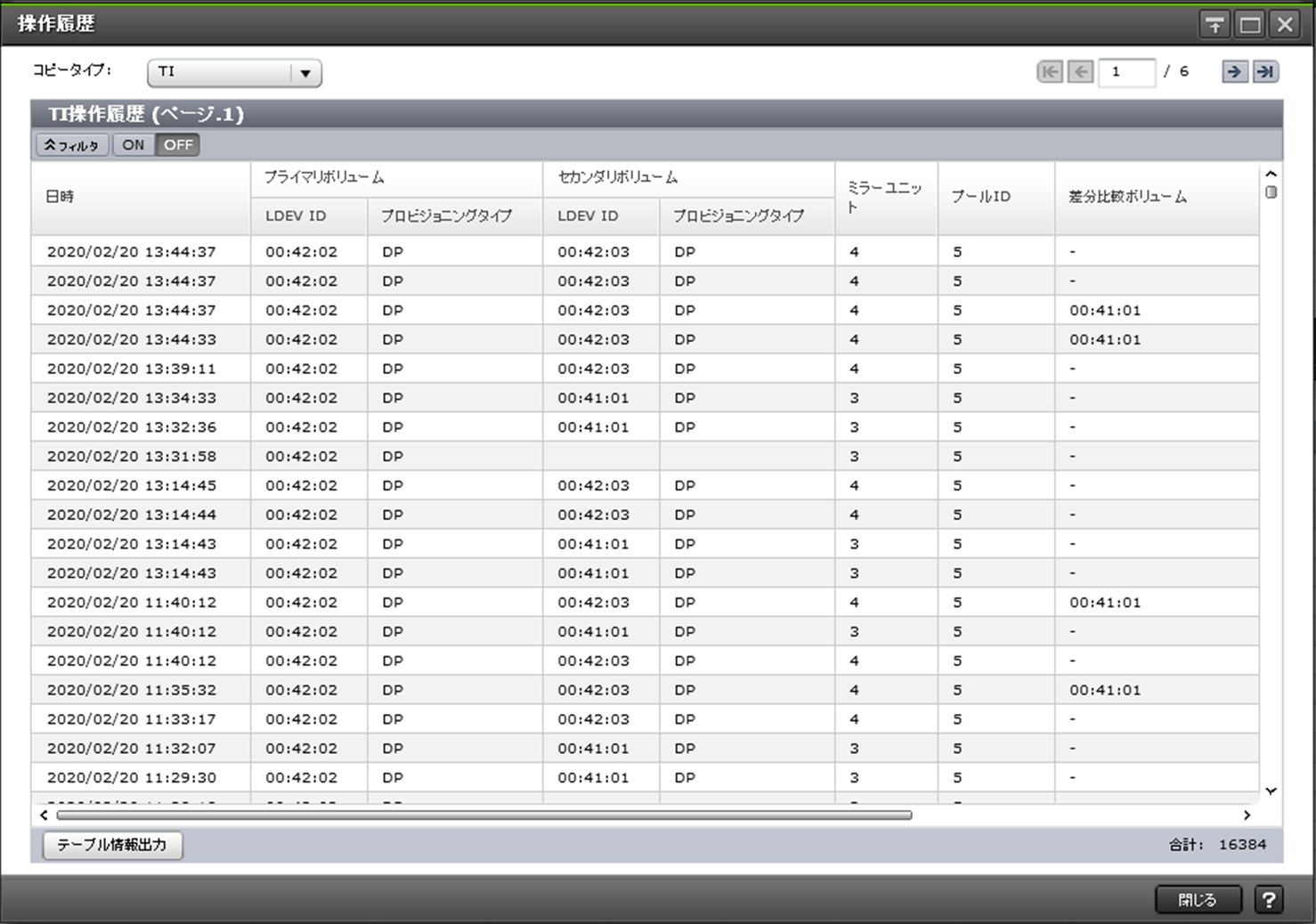Open help with question mark icon

[1268, 900]
